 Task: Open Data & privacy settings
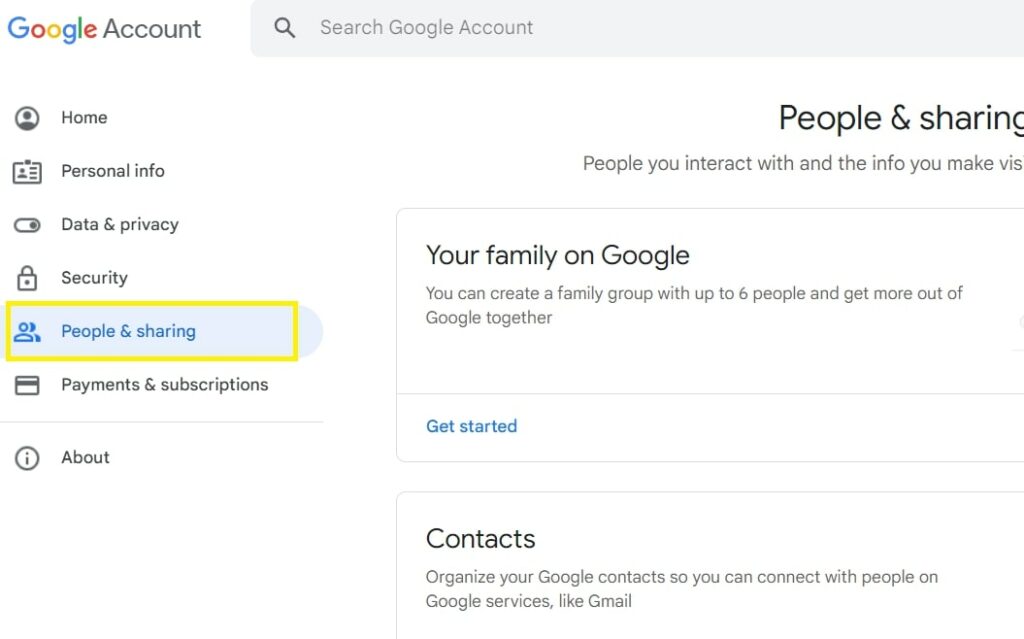pyautogui.click(x=120, y=224)
